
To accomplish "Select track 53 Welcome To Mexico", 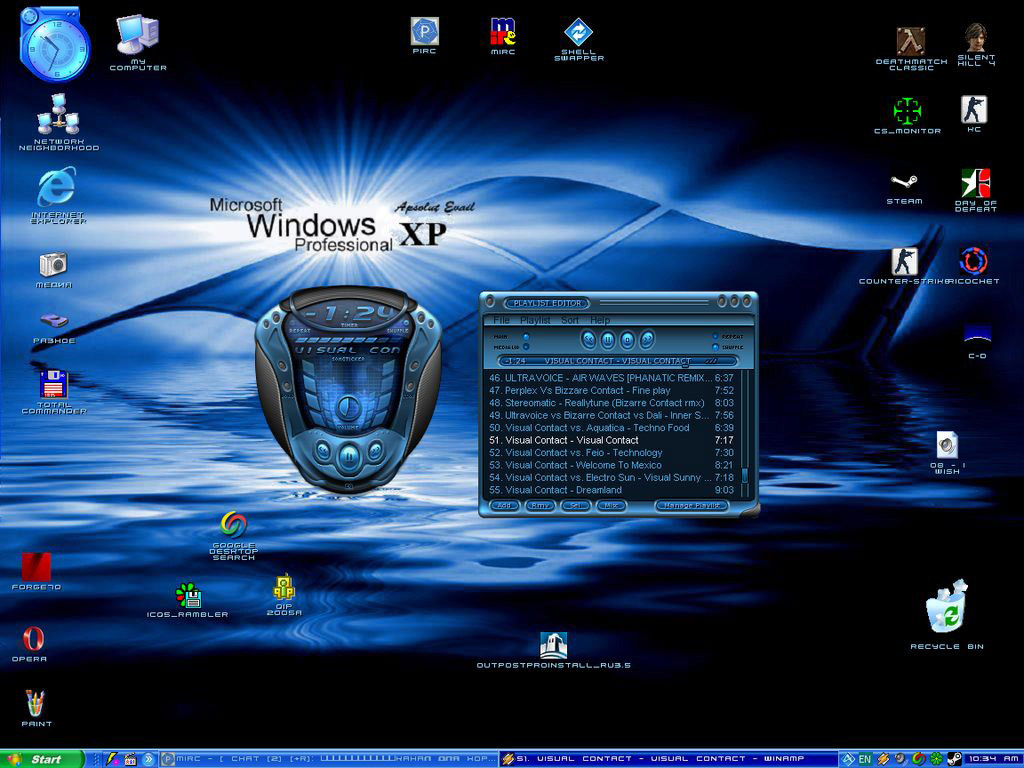I will click(611, 465).
